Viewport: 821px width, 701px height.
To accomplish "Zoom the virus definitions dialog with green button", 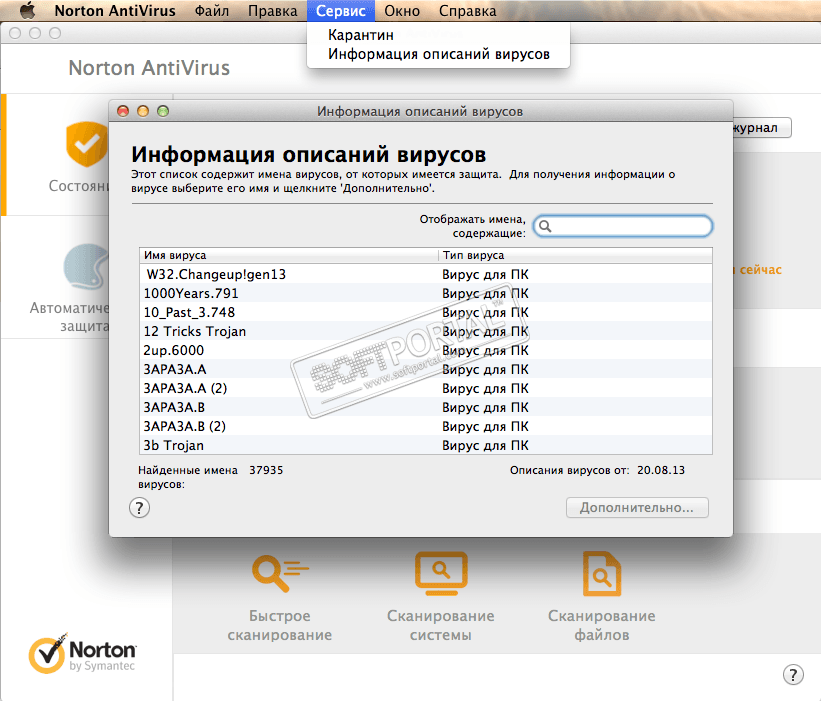I will (x=163, y=111).
